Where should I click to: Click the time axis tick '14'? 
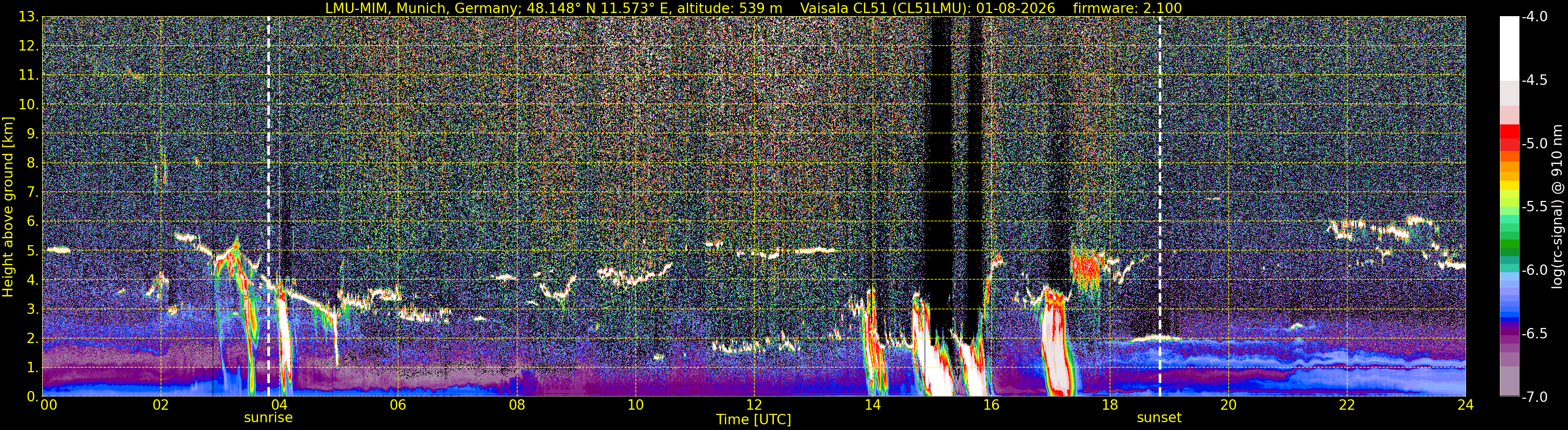(x=872, y=405)
